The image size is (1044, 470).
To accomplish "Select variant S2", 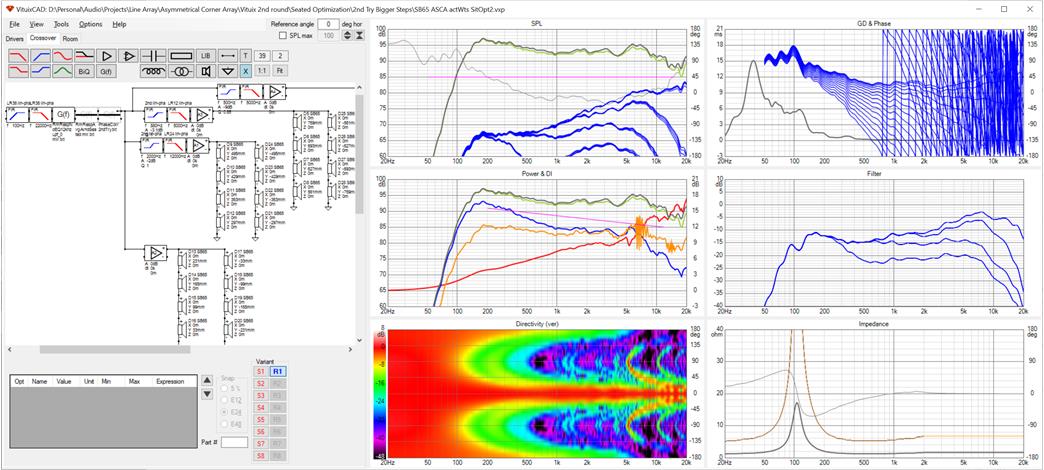I will pos(260,383).
